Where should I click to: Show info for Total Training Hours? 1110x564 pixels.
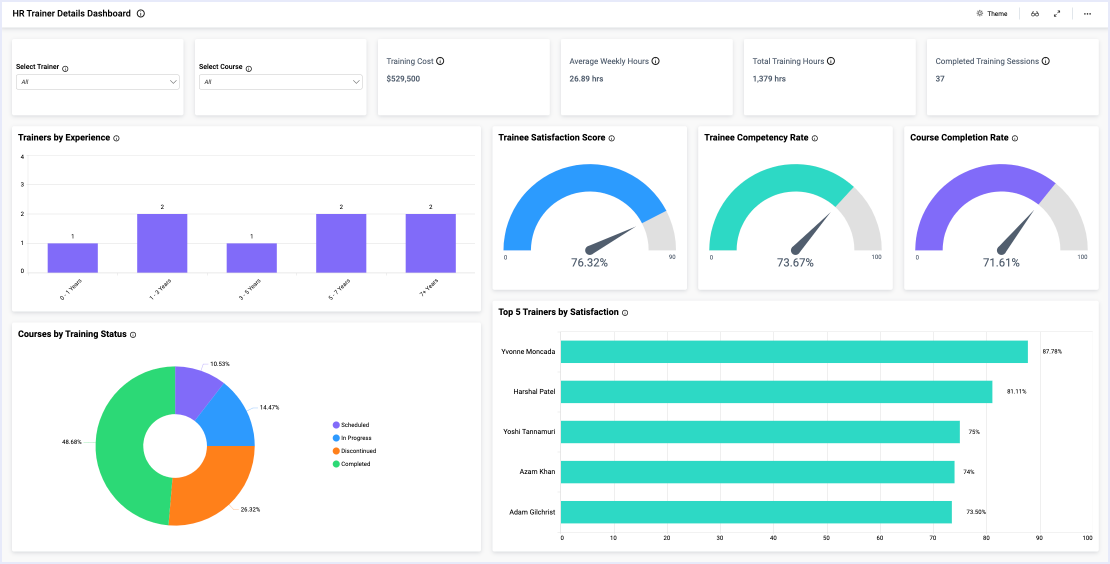tap(831, 61)
